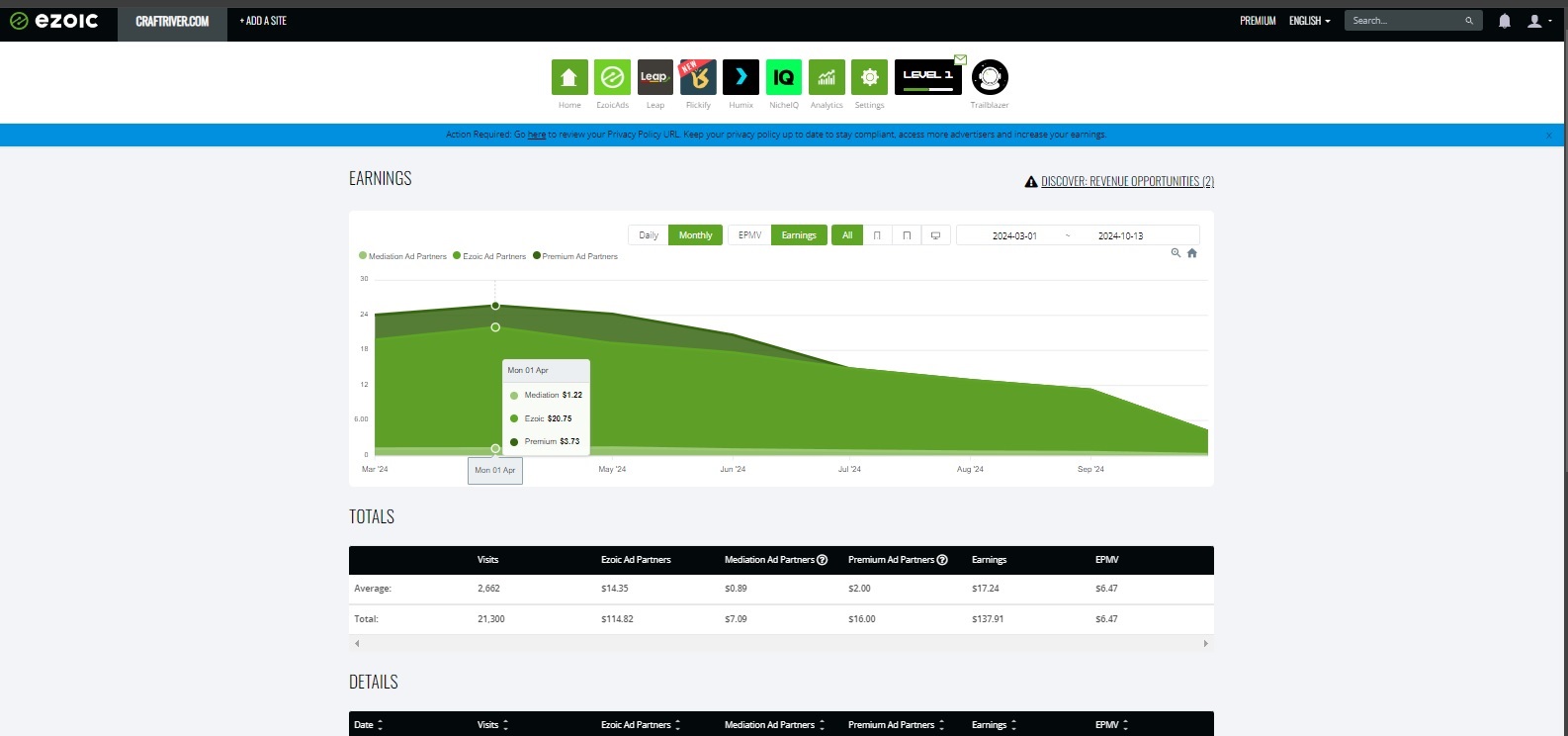
Task: Open the user account dropdown
Action: coord(1538,21)
